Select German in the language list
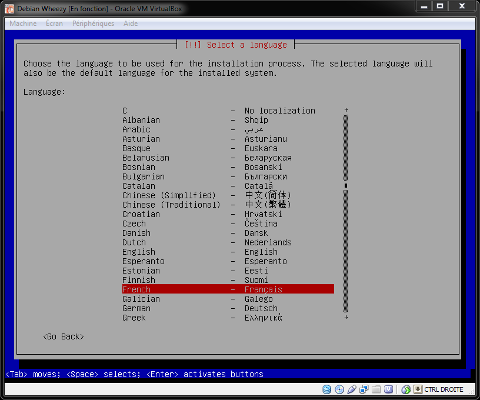 click(x=228, y=308)
